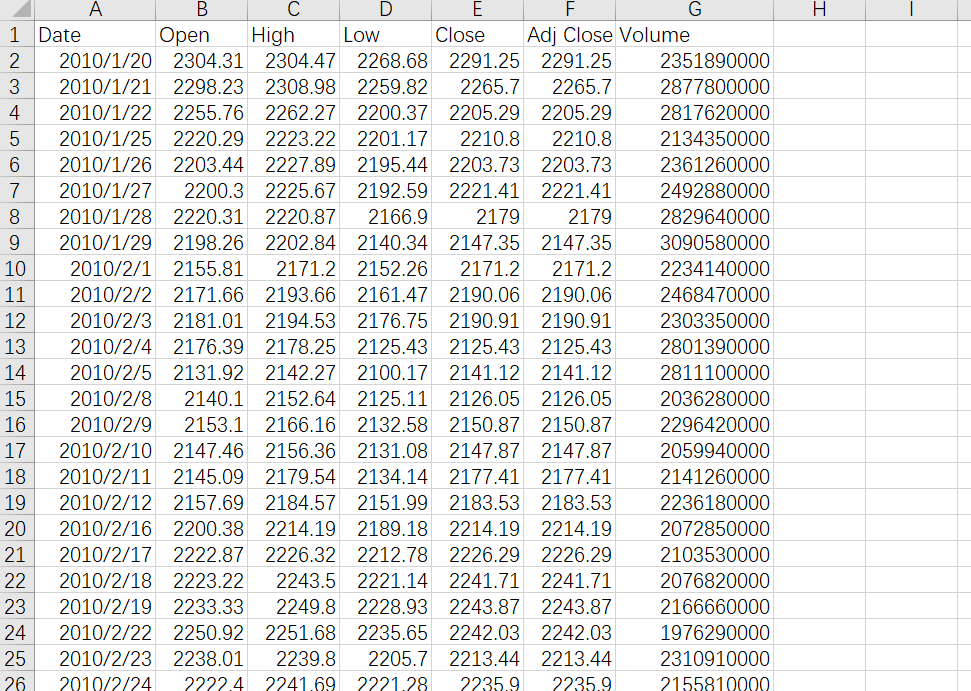The height and width of the screenshot is (691, 971).
Task: Select High value 2179.54
Action: [294, 477]
